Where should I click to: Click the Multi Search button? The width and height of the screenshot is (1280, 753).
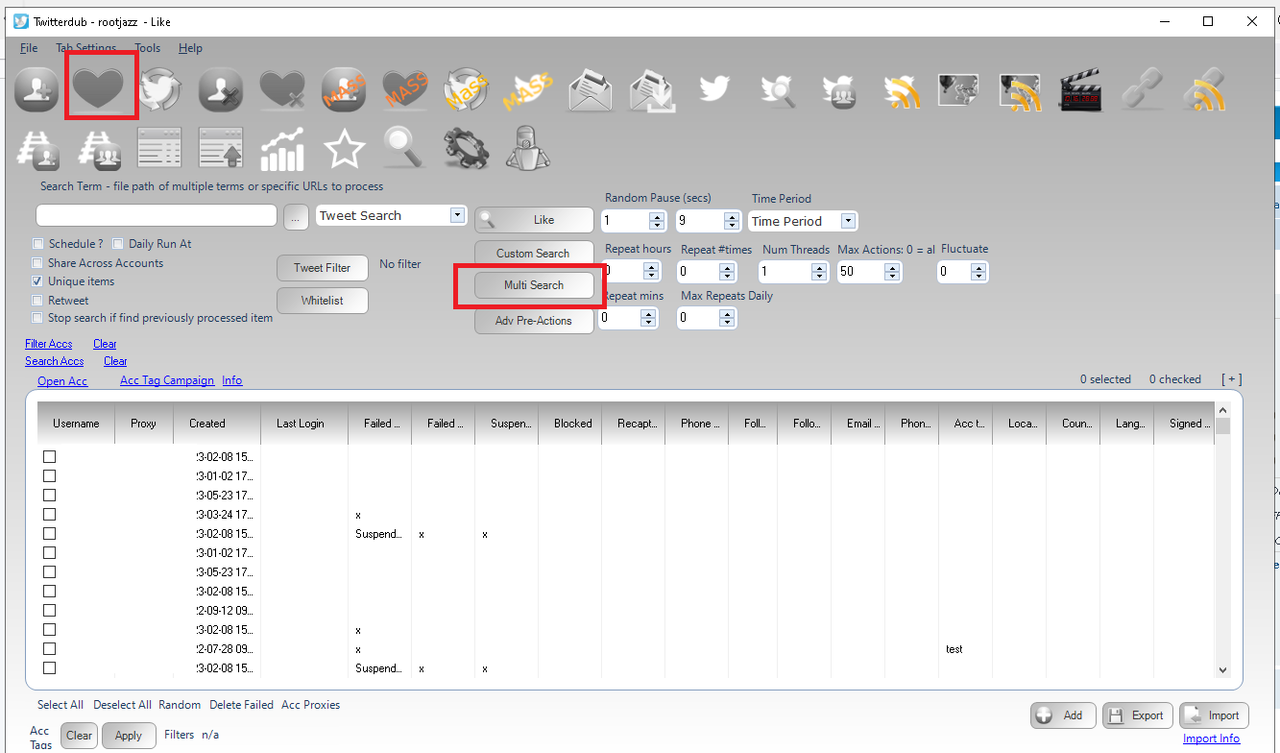[533, 285]
